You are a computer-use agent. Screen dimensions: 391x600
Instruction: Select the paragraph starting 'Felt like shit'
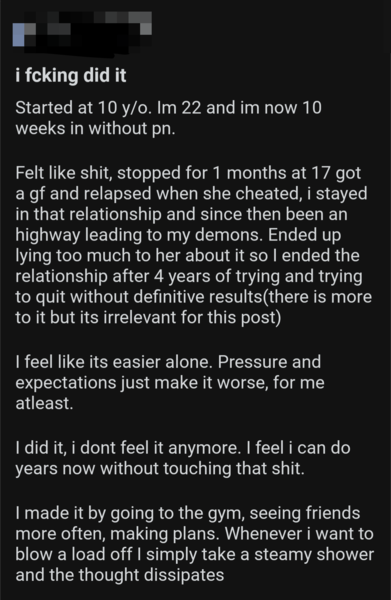[x=194, y=245]
